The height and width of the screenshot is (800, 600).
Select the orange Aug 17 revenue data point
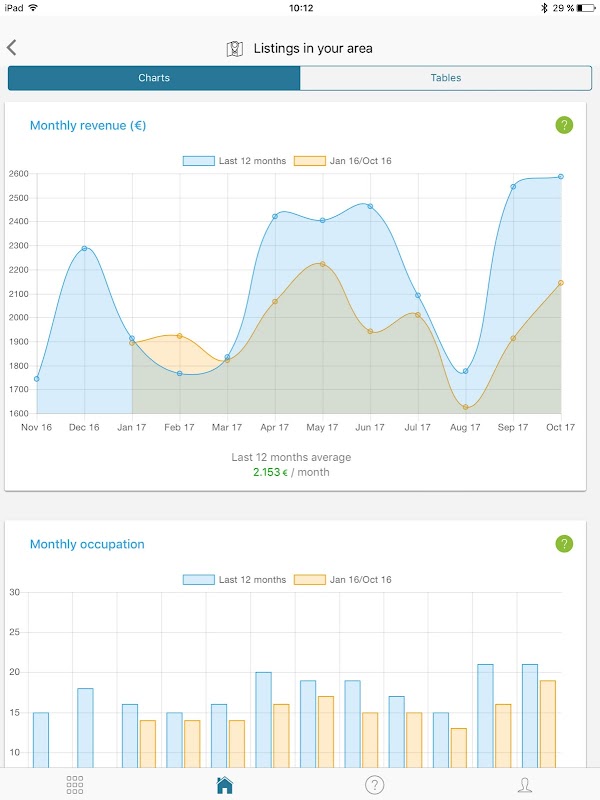(x=465, y=407)
